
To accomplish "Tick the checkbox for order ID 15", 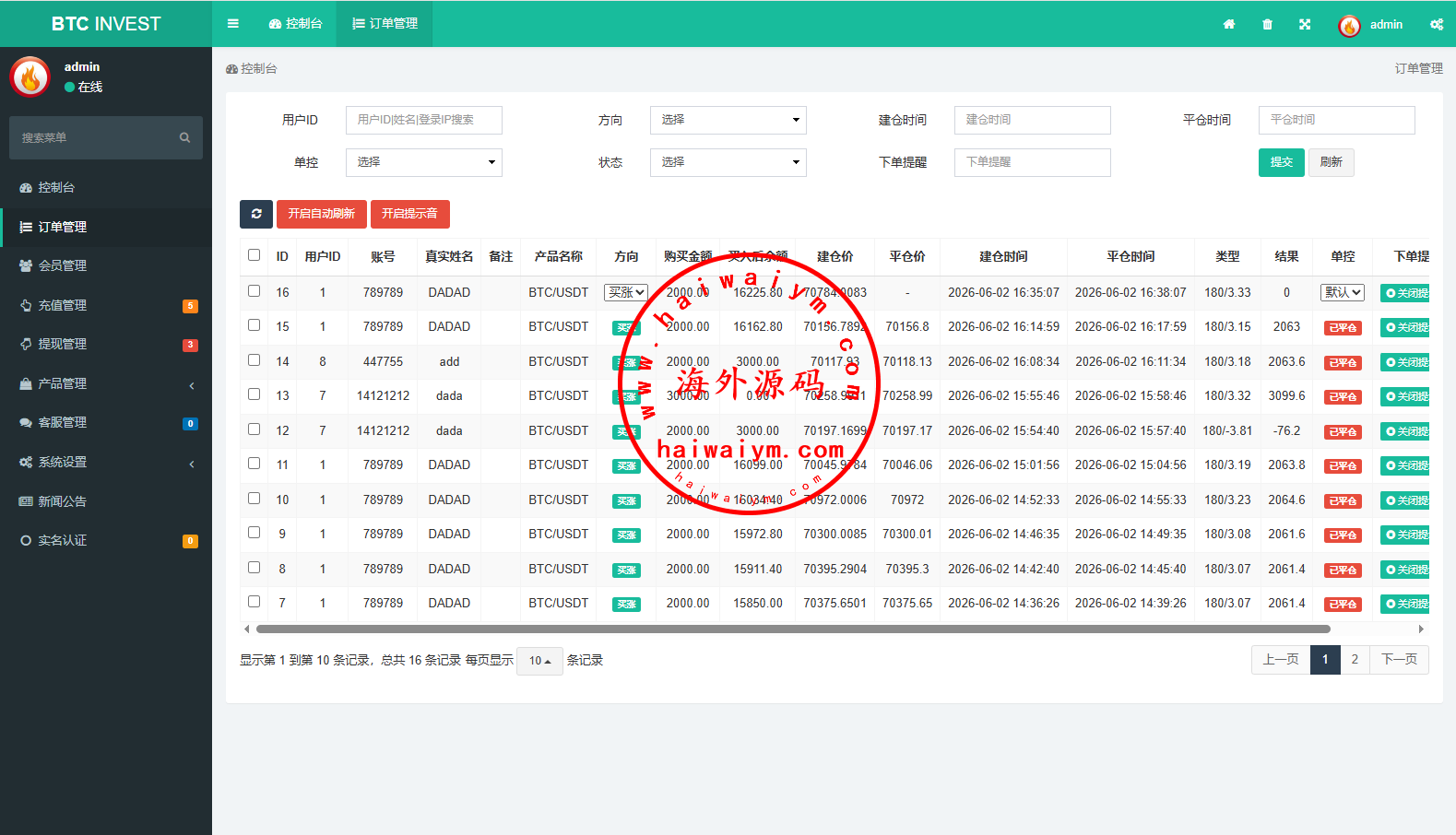I will (x=255, y=325).
